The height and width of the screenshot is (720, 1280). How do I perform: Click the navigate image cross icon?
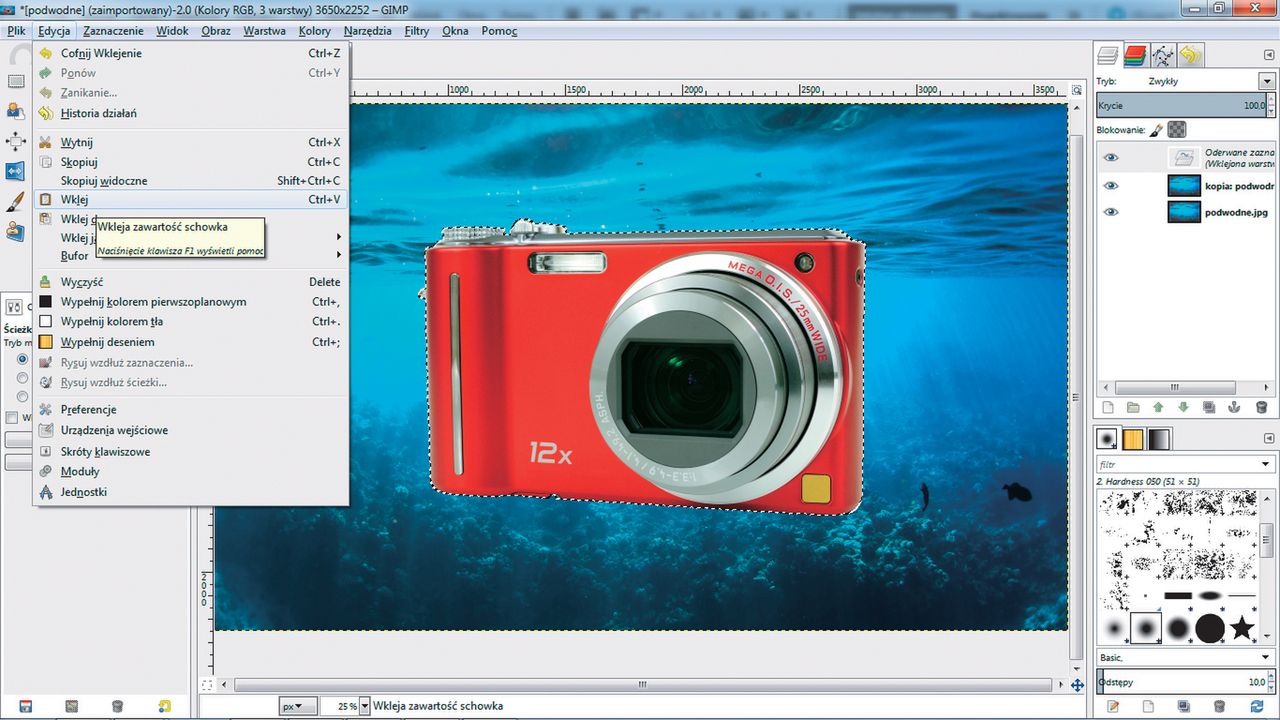pyautogui.click(x=1077, y=685)
